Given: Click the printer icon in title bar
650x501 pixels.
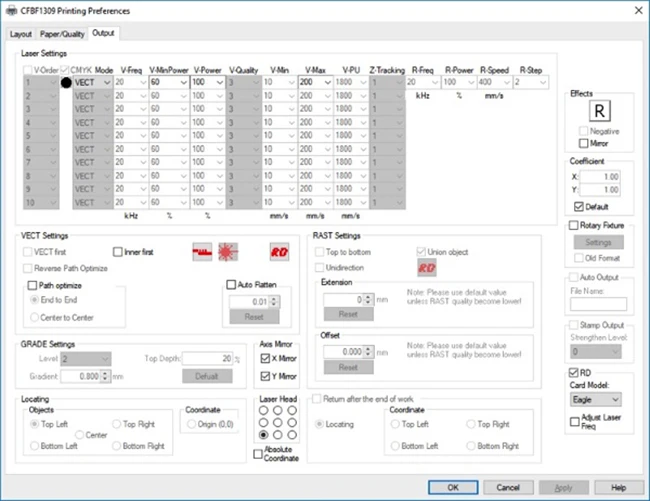Looking at the screenshot, I should tap(12, 11).
